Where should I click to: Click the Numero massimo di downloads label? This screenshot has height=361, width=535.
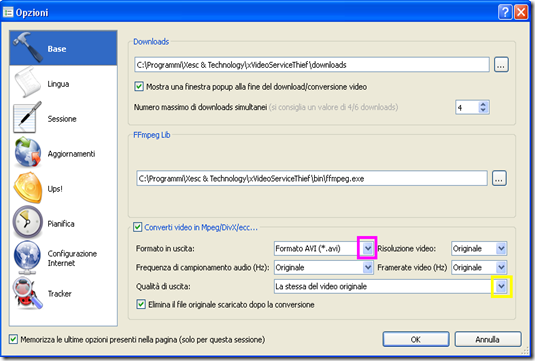pos(200,107)
